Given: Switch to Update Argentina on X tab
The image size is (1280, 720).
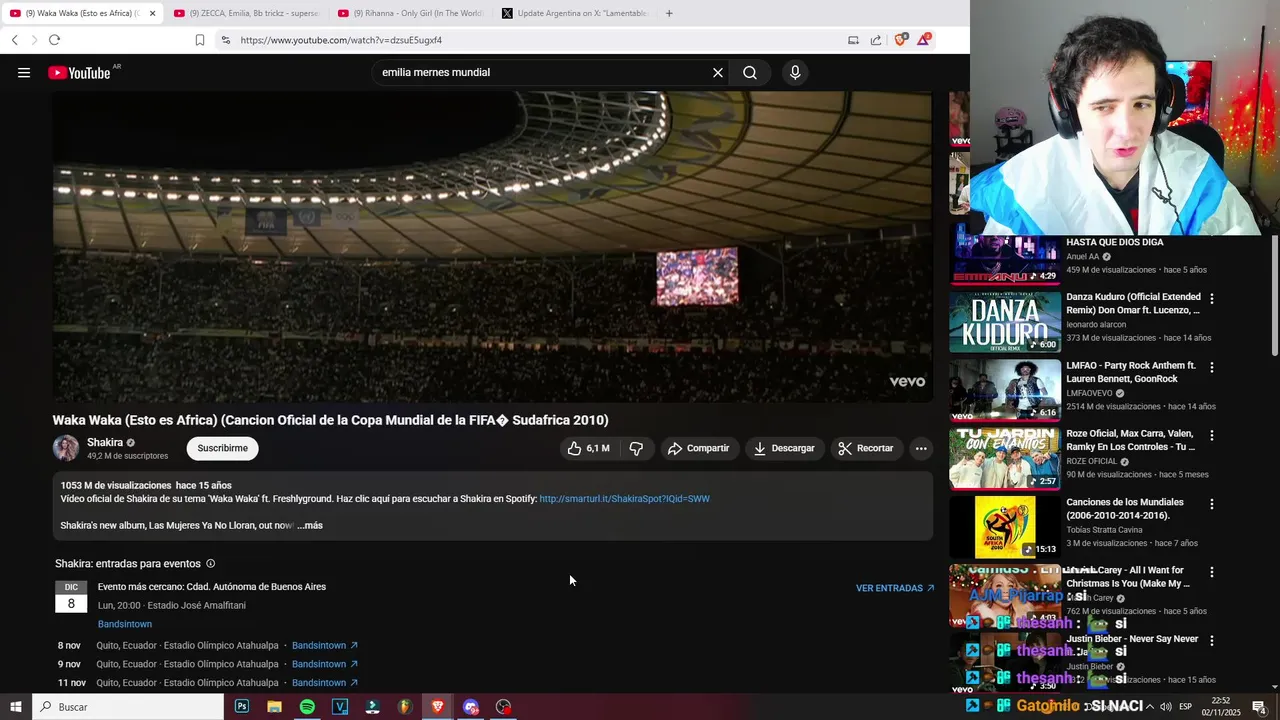Looking at the screenshot, I should pyautogui.click(x=575, y=13).
